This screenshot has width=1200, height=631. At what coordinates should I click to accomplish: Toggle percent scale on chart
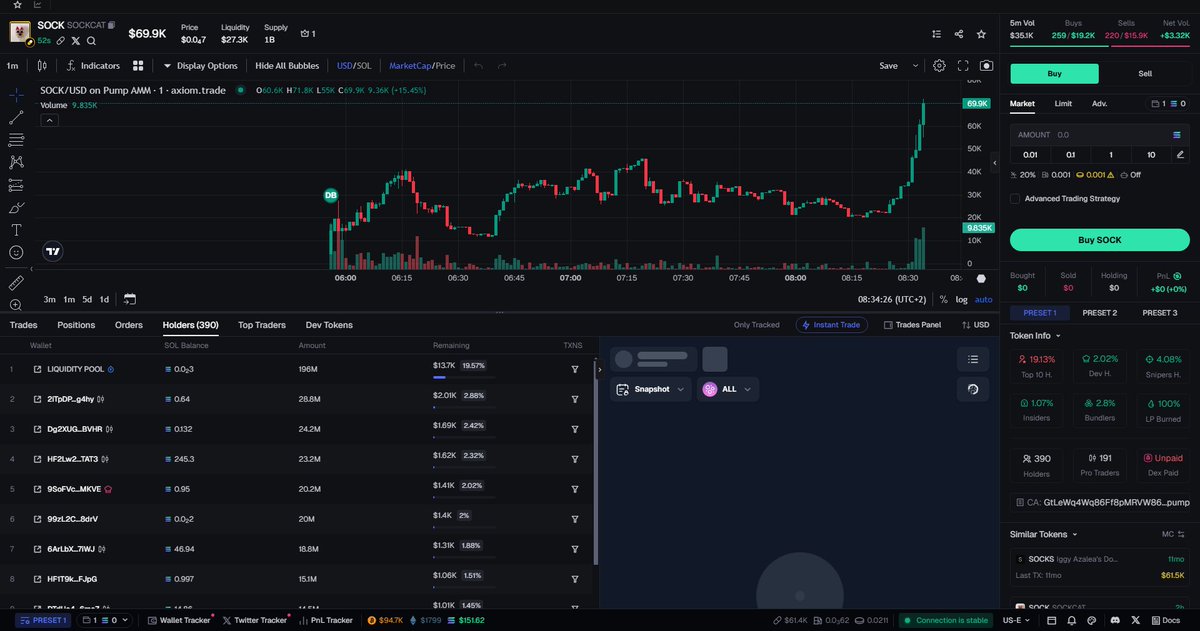(943, 299)
